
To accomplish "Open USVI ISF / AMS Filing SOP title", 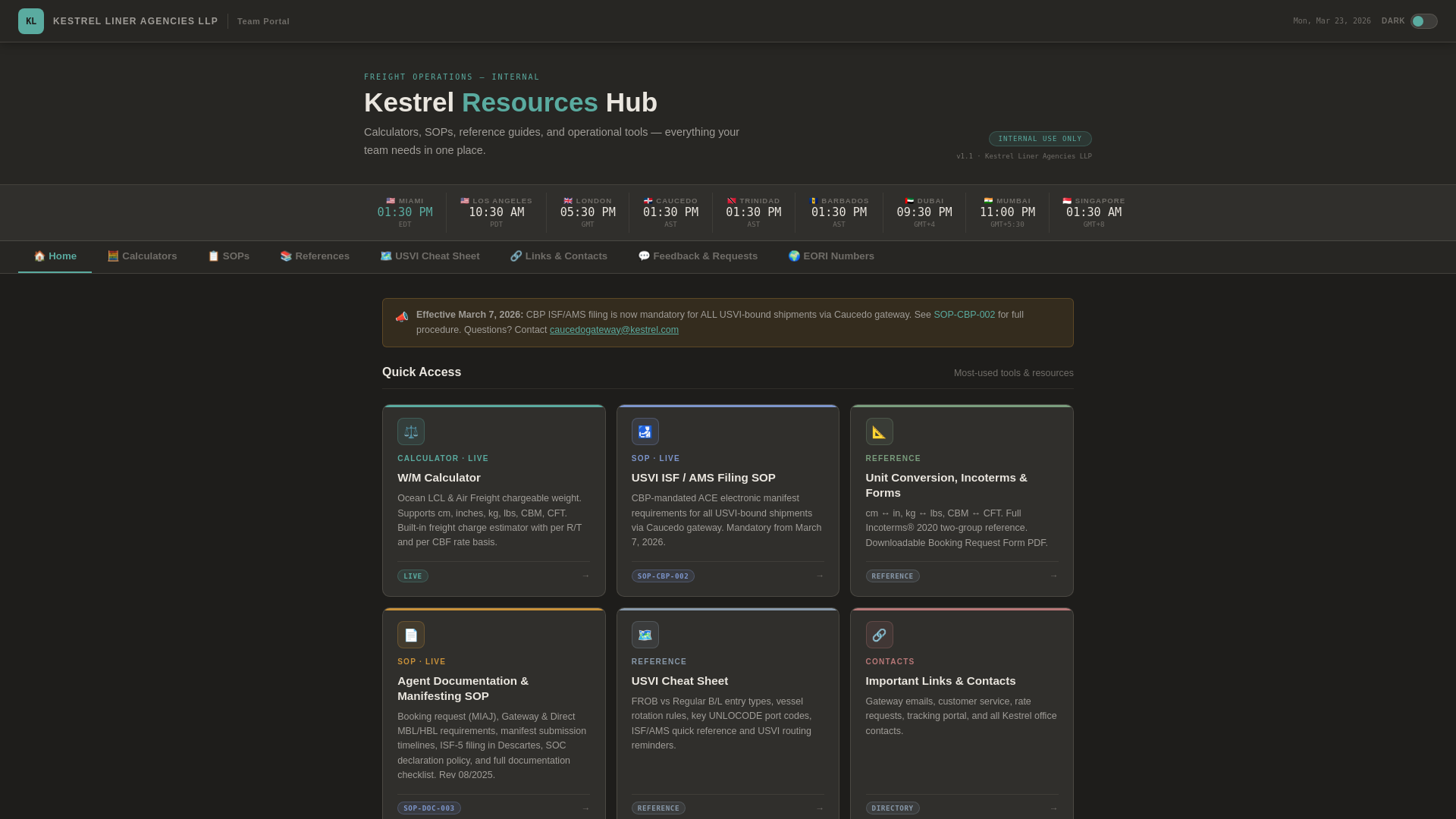I will 704,478.
